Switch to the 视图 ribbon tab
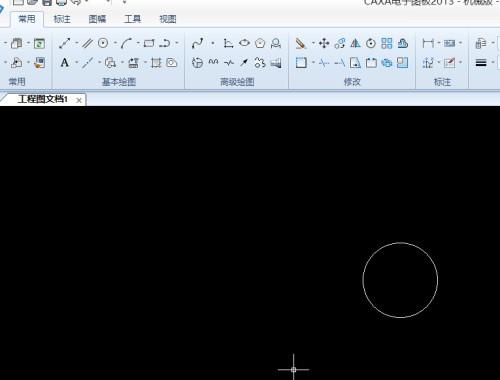 pyautogui.click(x=168, y=19)
